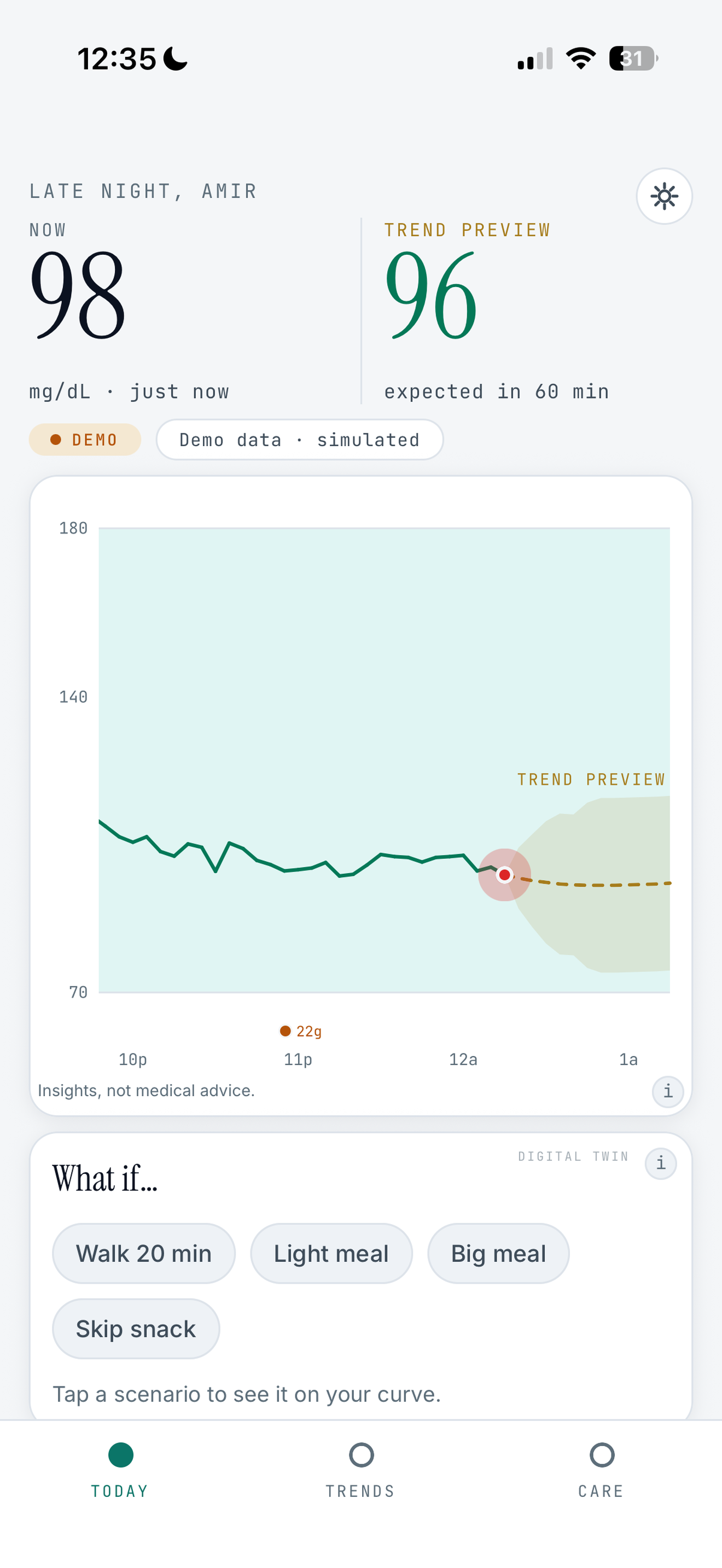Tap the Demo data simulated pill
This screenshot has height=1568, width=722.
tap(300, 440)
